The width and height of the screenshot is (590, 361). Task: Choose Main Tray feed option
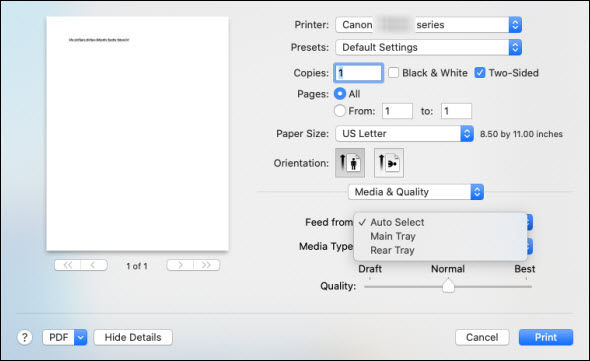pos(440,236)
